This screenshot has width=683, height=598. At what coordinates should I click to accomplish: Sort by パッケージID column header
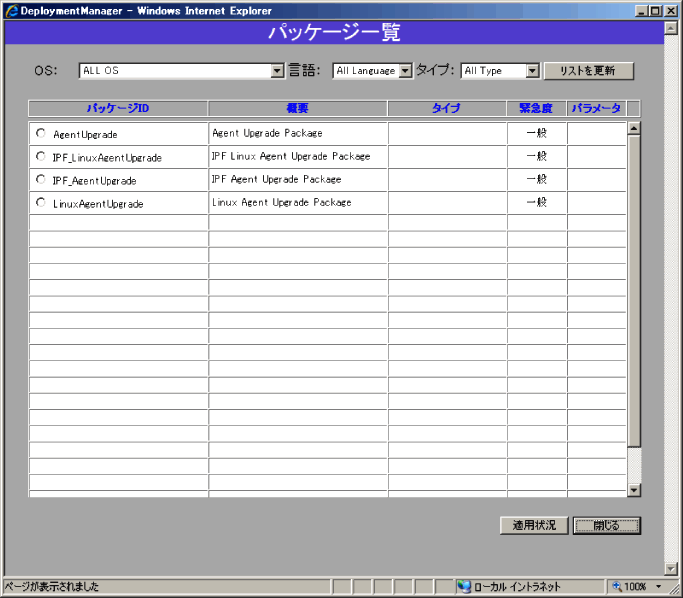point(118,108)
